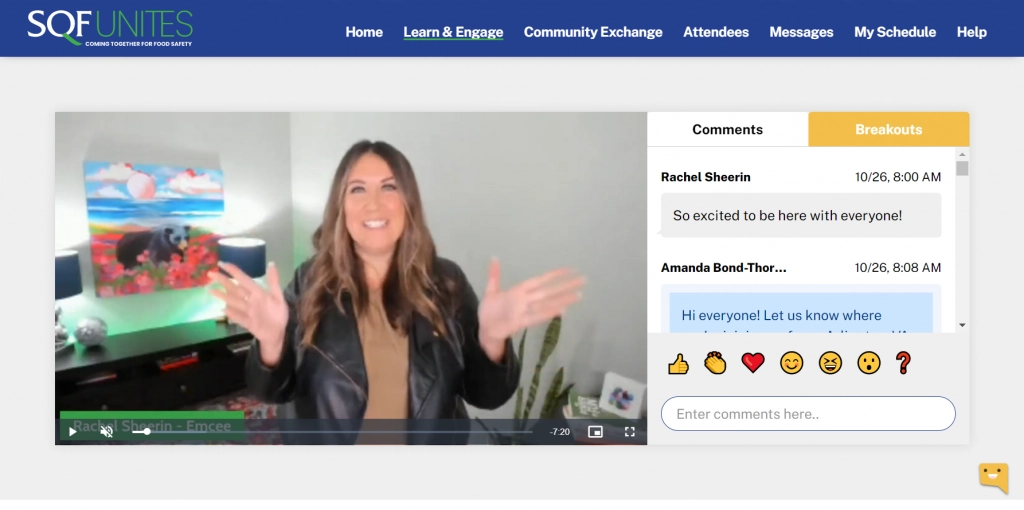Switch to the Breakouts tab

point(889,129)
